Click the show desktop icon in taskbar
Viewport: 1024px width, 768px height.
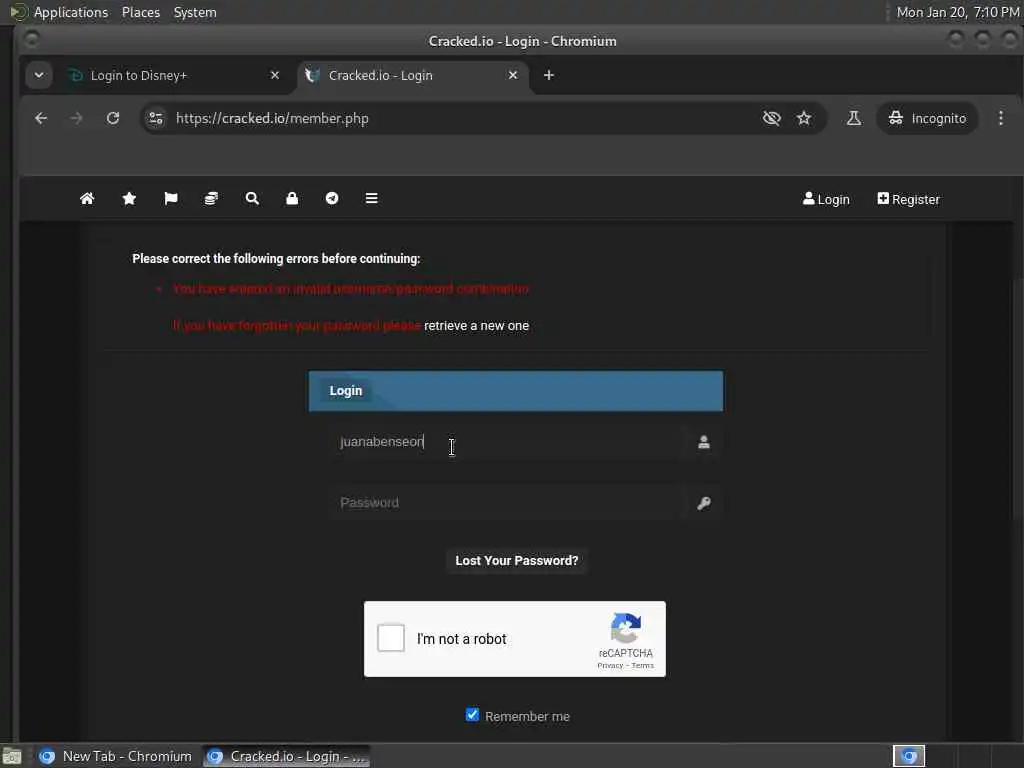(12, 756)
